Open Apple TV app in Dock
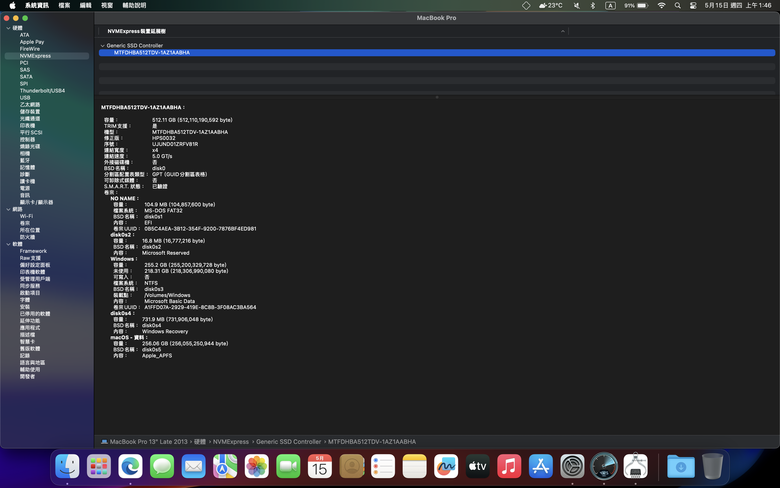Image resolution: width=780 pixels, height=488 pixels. [478, 466]
